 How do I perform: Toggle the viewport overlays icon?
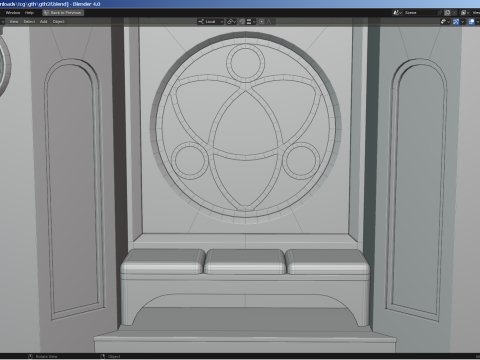tap(471, 22)
